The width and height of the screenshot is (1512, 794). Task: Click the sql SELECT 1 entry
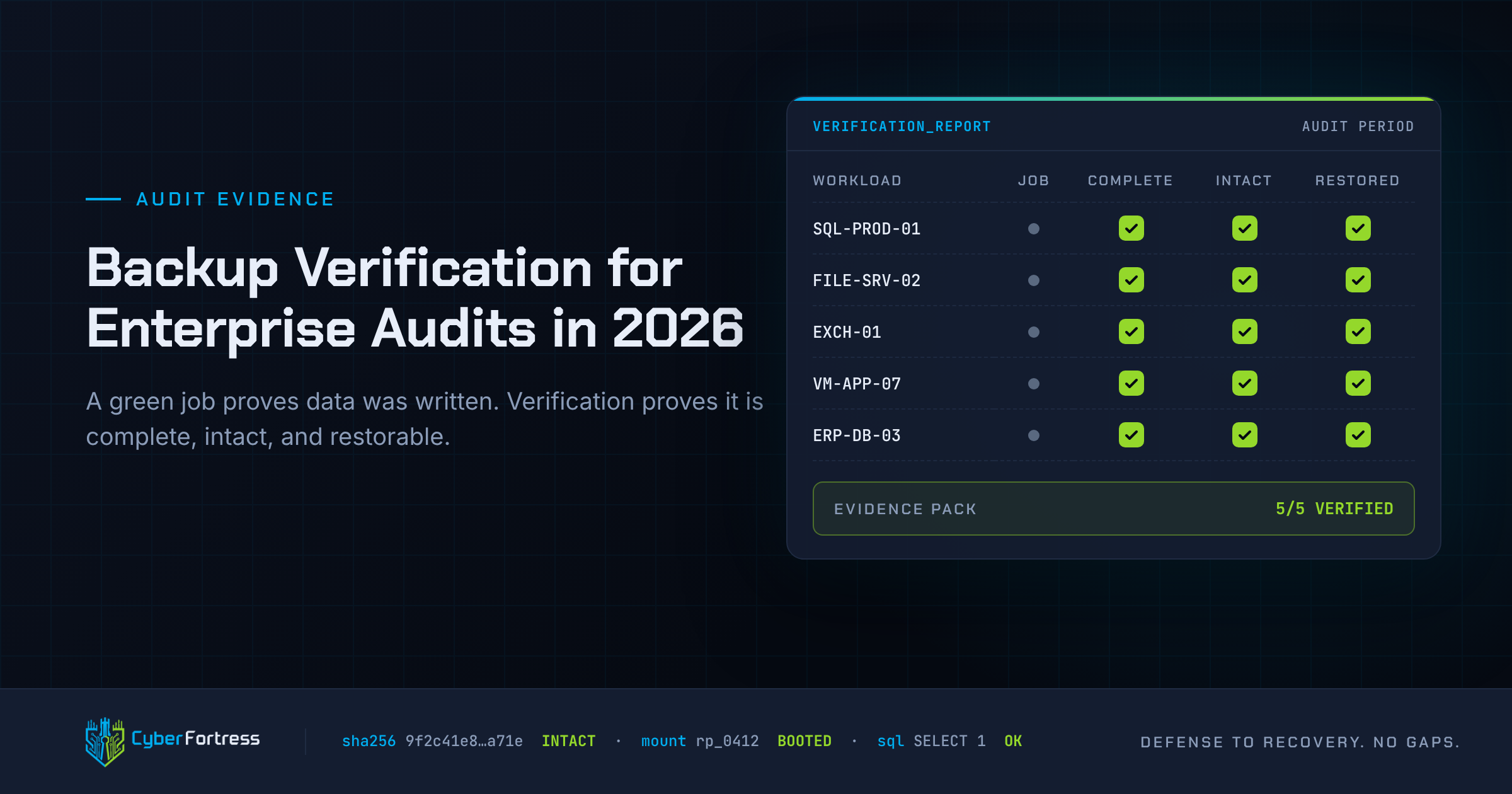coord(932,741)
